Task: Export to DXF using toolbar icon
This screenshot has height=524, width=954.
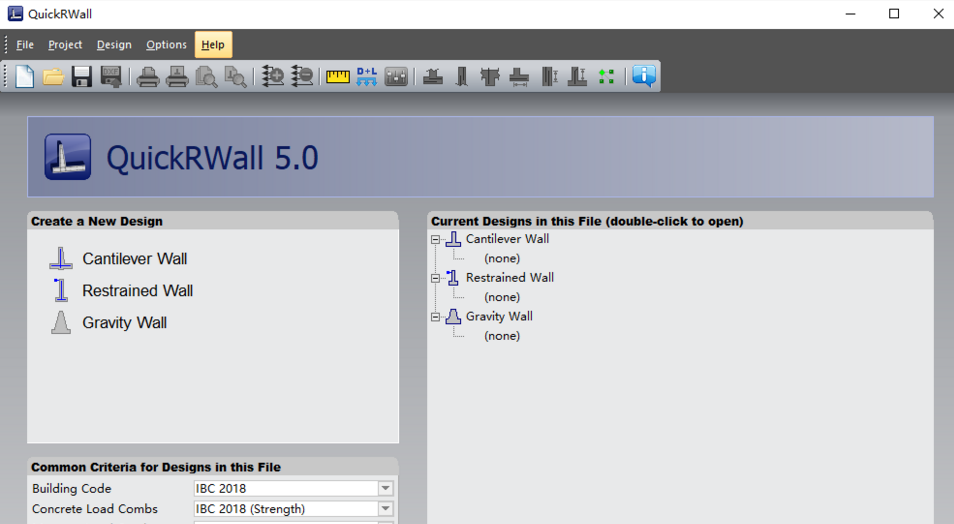Action: pyautogui.click(x=111, y=77)
